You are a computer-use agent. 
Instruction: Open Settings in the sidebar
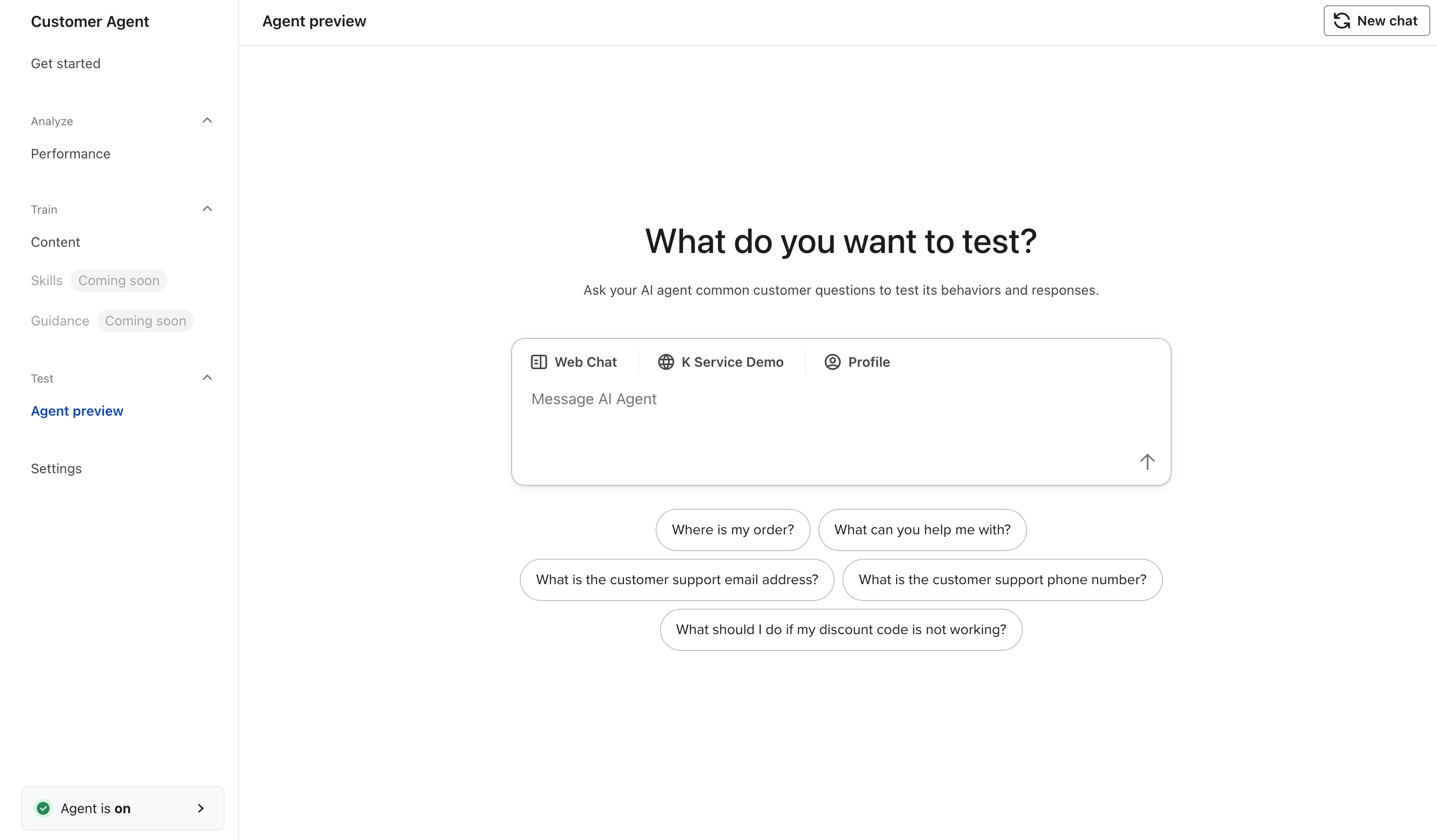(x=57, y=469)
